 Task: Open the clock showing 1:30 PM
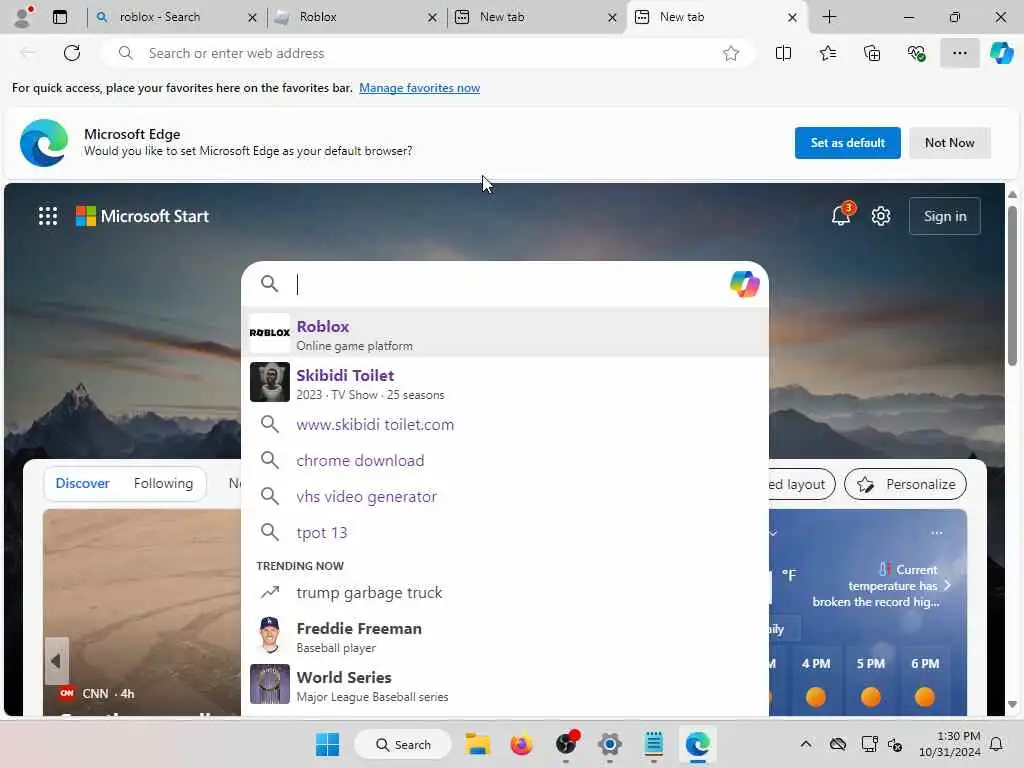(949, 744)
